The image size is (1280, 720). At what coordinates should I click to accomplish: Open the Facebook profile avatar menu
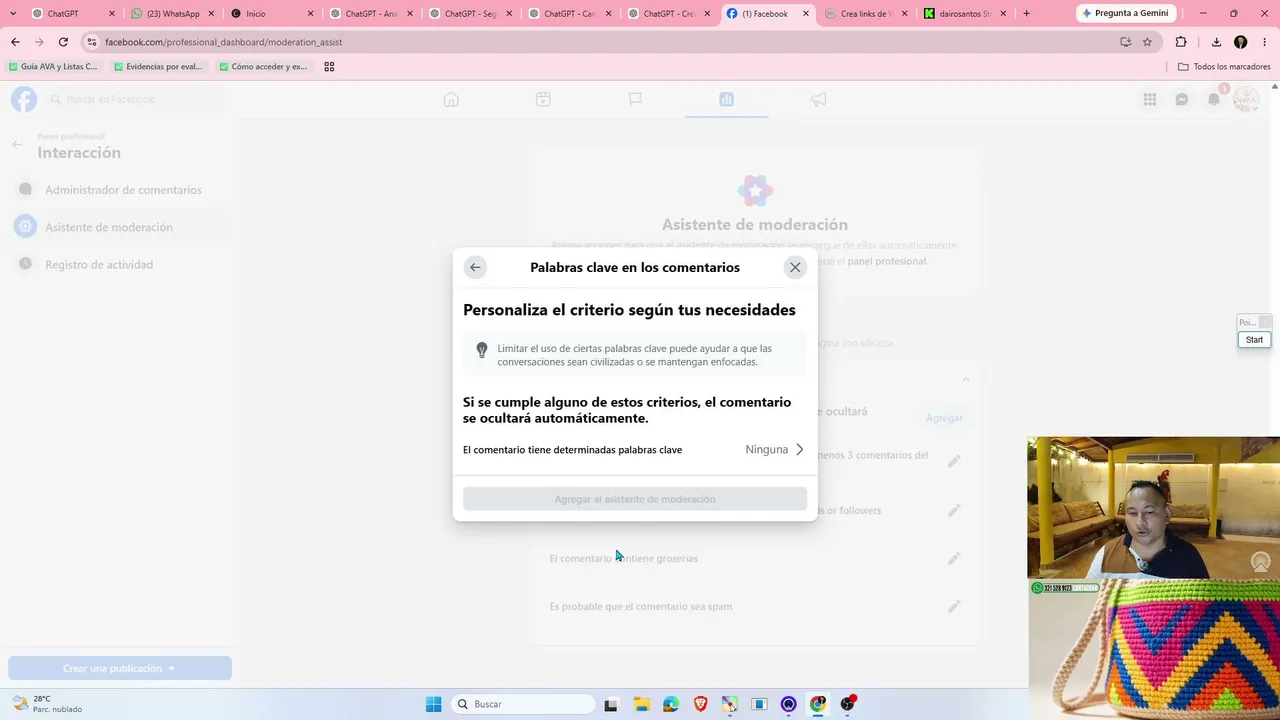[x=1246, y=99]
